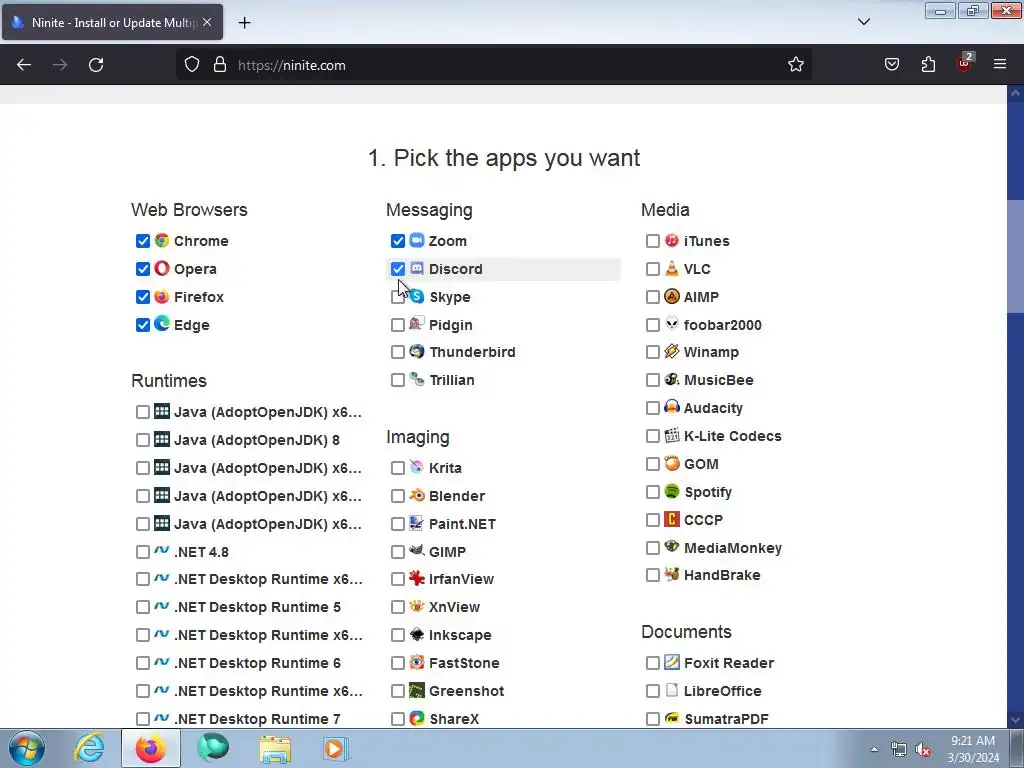Go back to the previous page
Screen dimensions: 1024x768
coord(24,65)
